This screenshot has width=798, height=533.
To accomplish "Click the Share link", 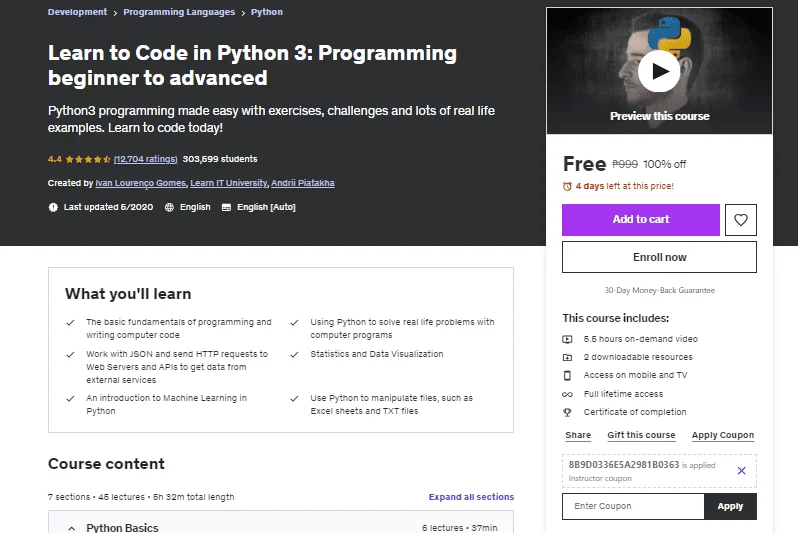I will (578, 435).
